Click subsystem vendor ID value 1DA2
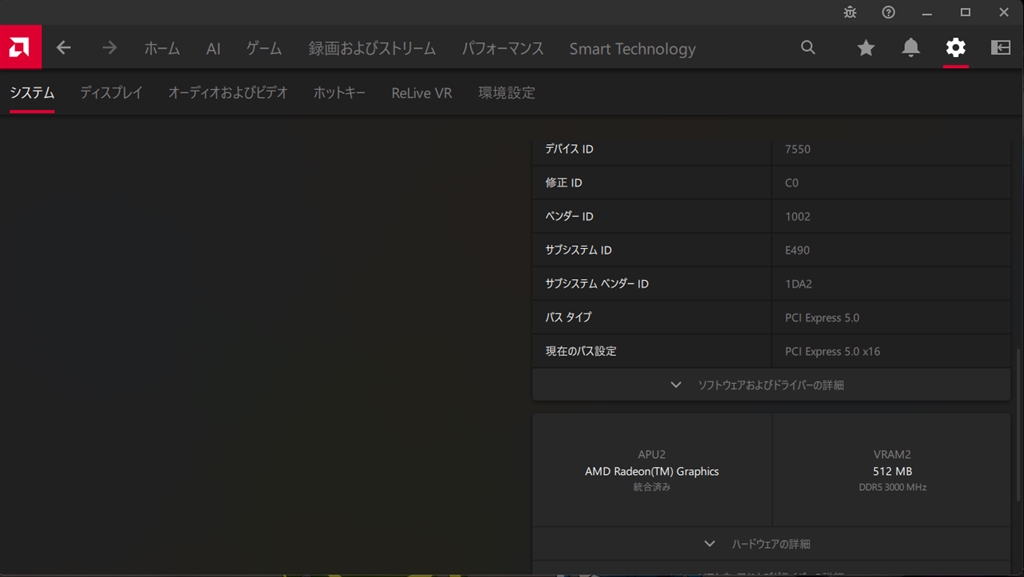 point(798,284)
